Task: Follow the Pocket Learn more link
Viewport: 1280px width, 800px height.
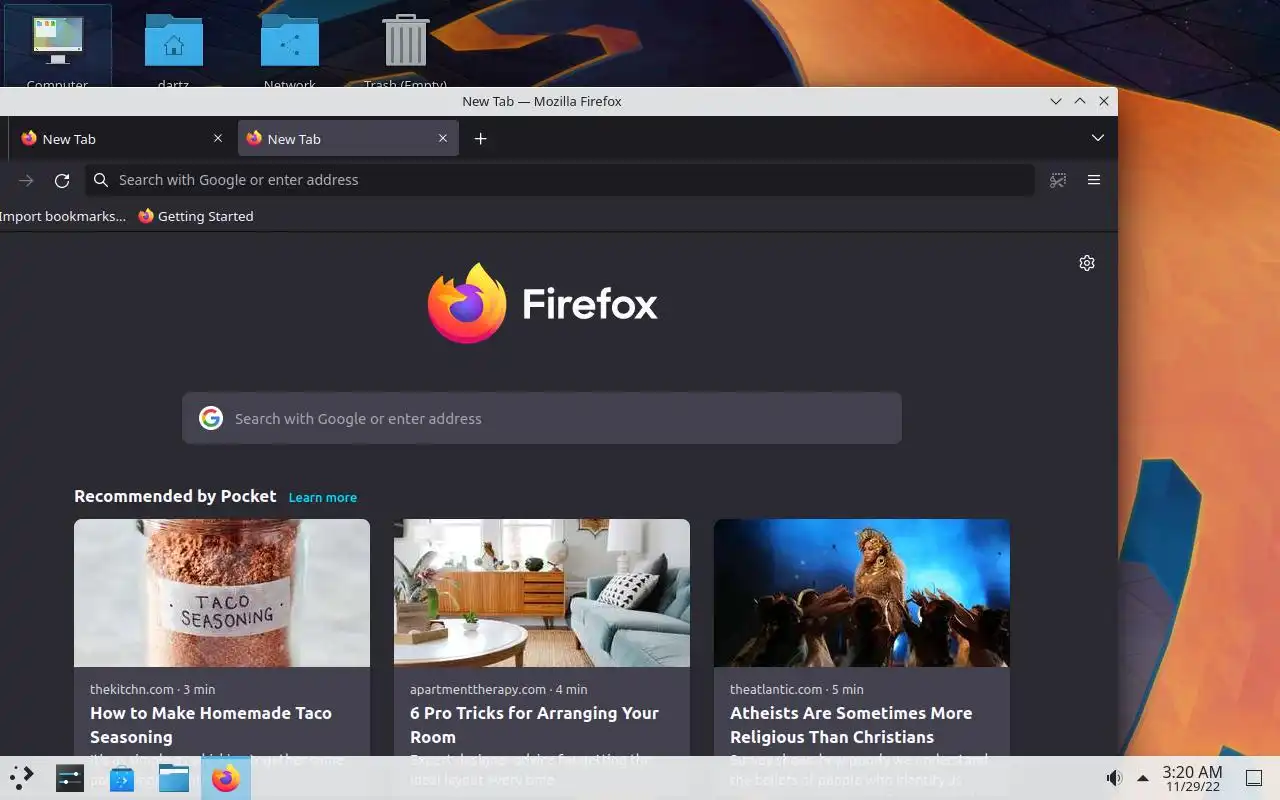Action: (x=323, y=497)
